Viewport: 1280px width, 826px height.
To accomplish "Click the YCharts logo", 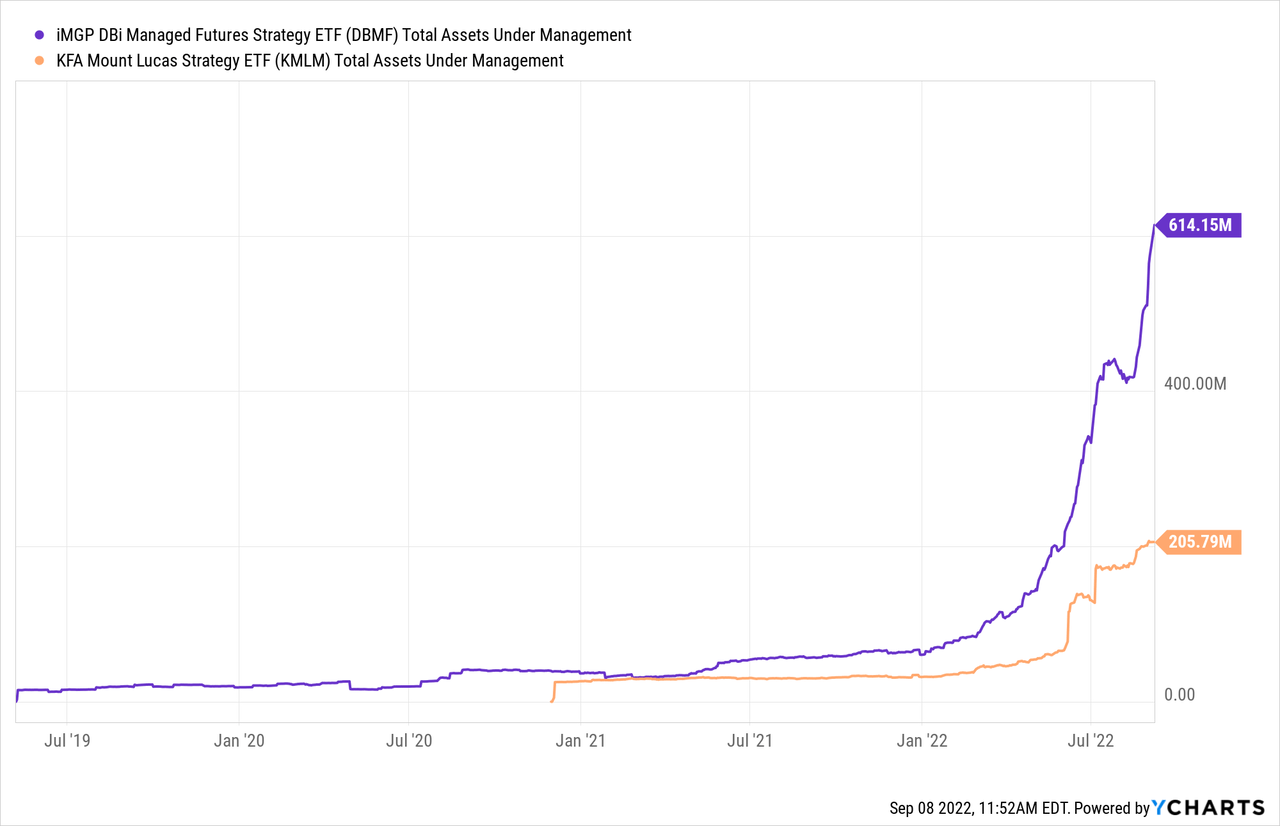I will 1208,807.
